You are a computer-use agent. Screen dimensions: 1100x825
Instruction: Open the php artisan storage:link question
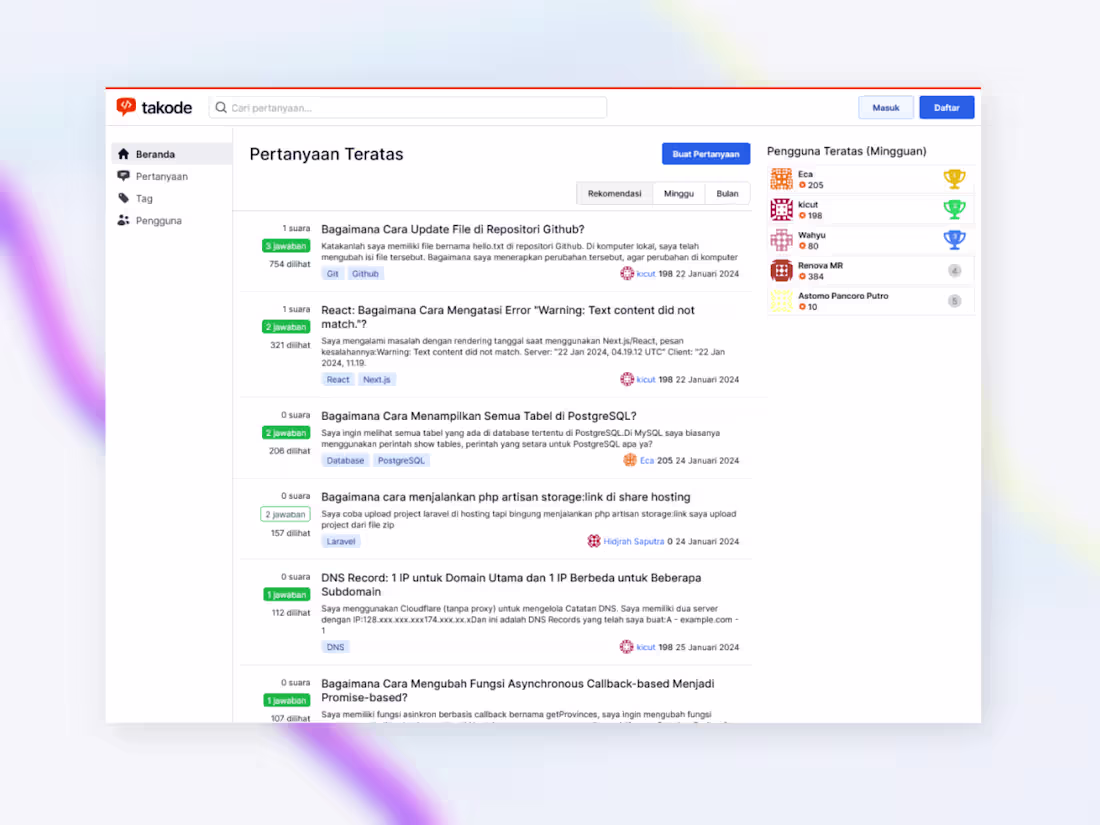pos(506,497)
